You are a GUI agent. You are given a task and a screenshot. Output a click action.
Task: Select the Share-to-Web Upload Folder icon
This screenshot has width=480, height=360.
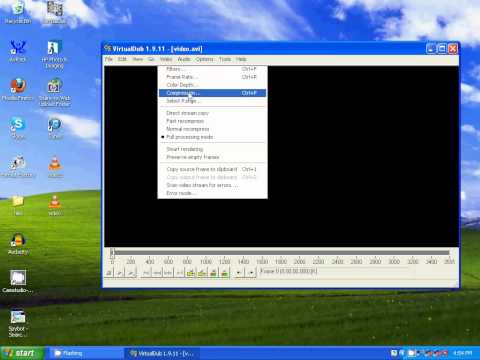54,92
